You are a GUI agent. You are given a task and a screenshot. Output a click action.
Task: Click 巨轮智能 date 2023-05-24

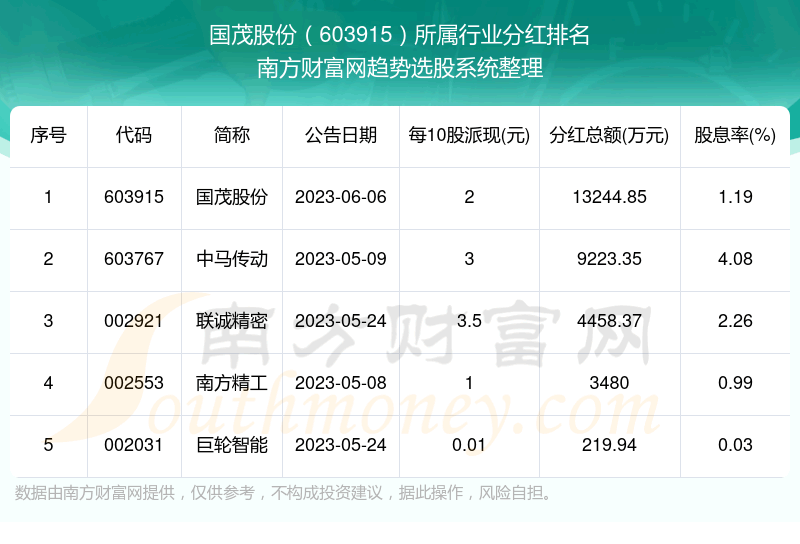pos(341,445)
